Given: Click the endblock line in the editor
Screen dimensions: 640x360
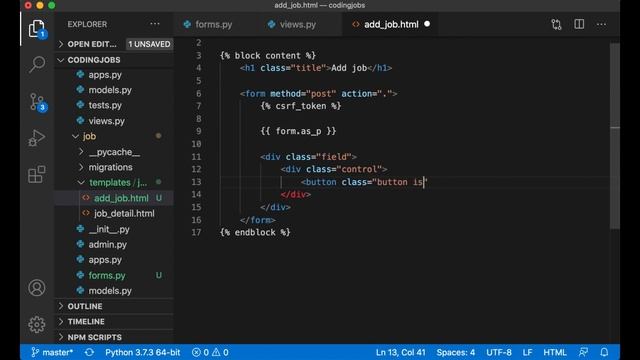Looking at the screenshot, I should (x=255, y=232).
